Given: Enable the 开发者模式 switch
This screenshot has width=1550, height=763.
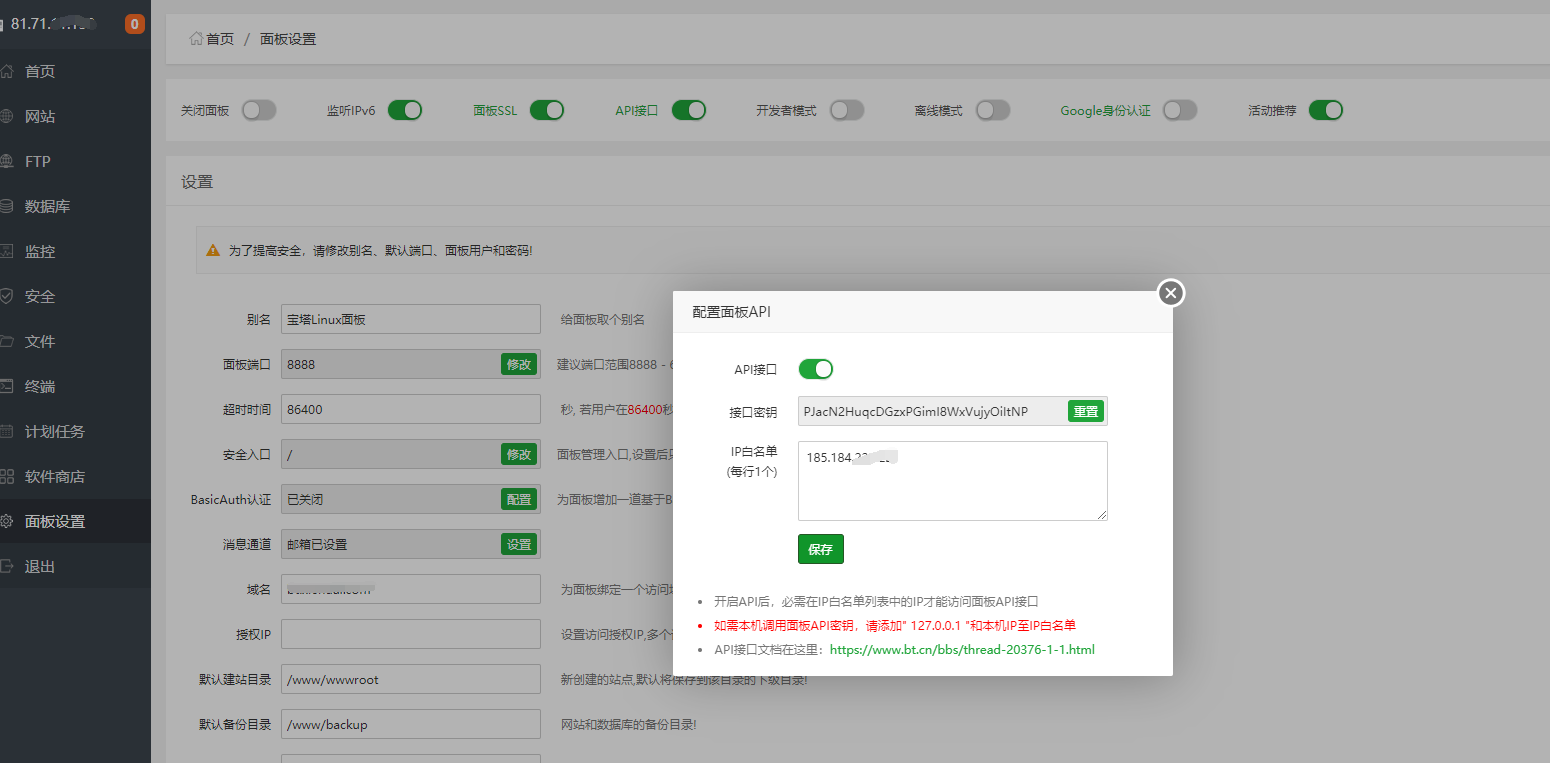Looking at the screenshot, I should pyautogui.click(x=847, y=110).
